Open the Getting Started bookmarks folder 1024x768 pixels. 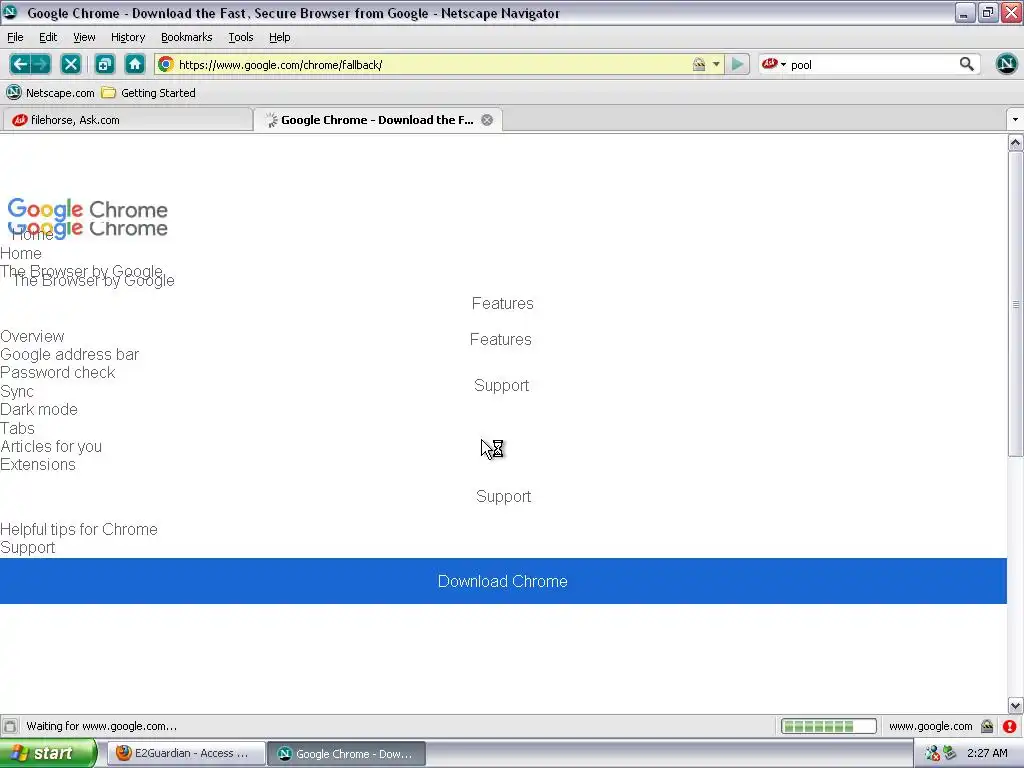(x=149, y=93)
